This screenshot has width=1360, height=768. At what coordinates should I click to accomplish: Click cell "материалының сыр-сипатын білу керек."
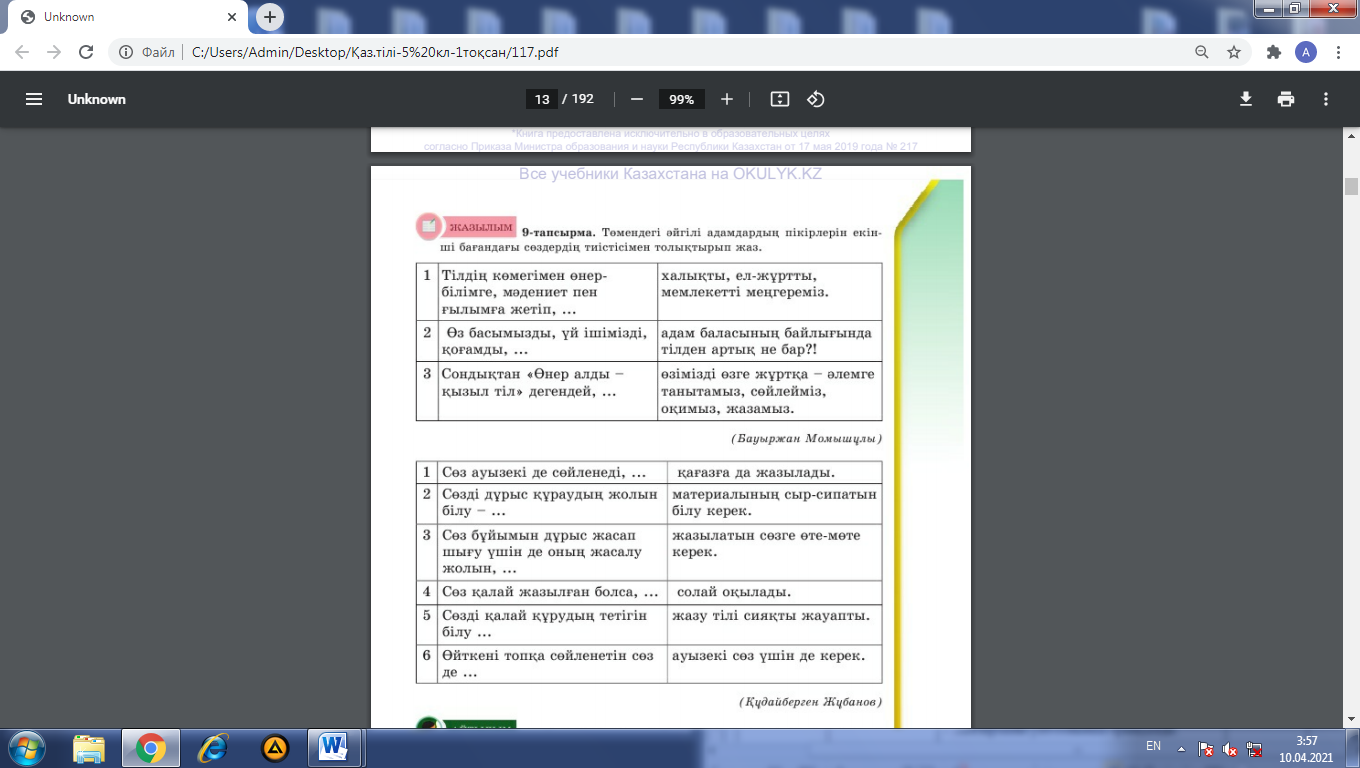pos(774,503)
